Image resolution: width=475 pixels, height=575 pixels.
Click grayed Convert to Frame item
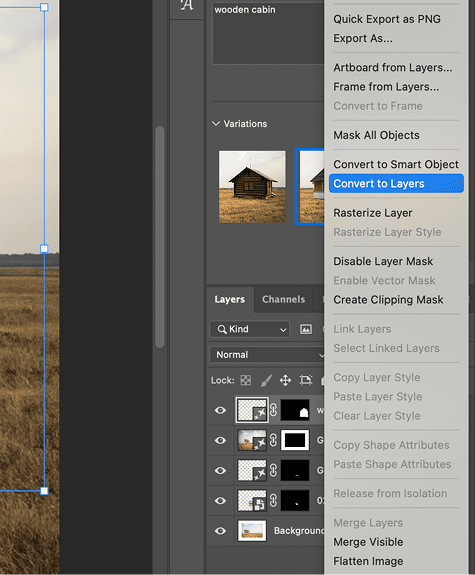378,106
